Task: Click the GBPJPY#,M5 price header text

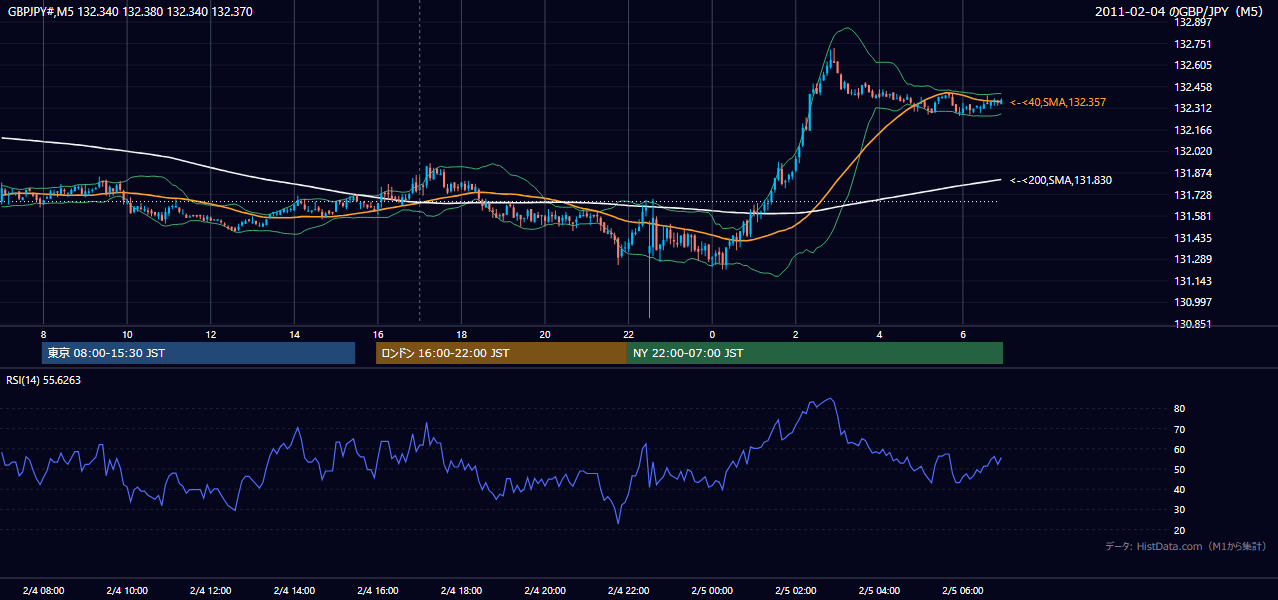Action: tap(130, 12)
